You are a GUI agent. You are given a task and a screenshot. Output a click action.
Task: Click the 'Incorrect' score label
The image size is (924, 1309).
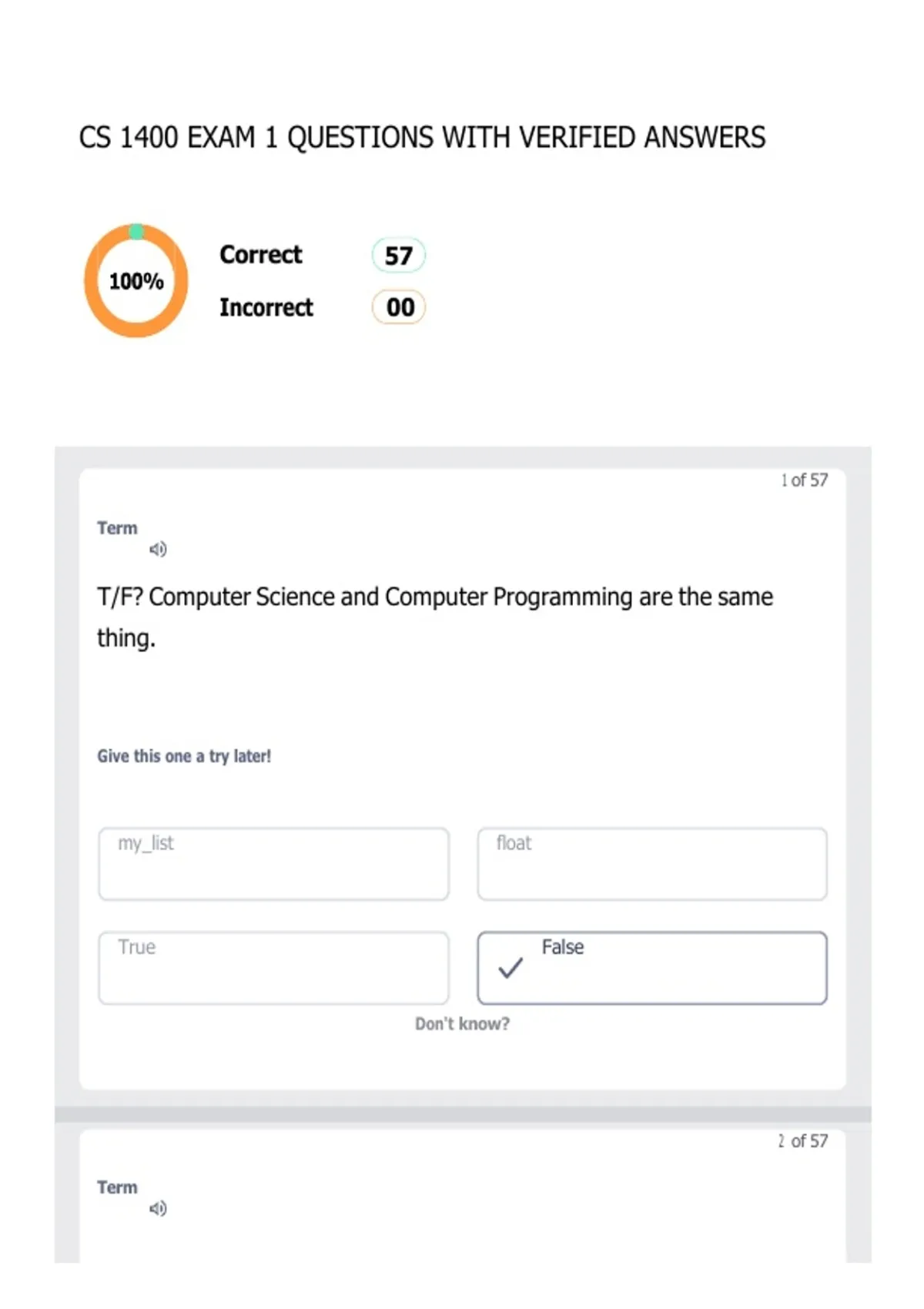[266, 307]
